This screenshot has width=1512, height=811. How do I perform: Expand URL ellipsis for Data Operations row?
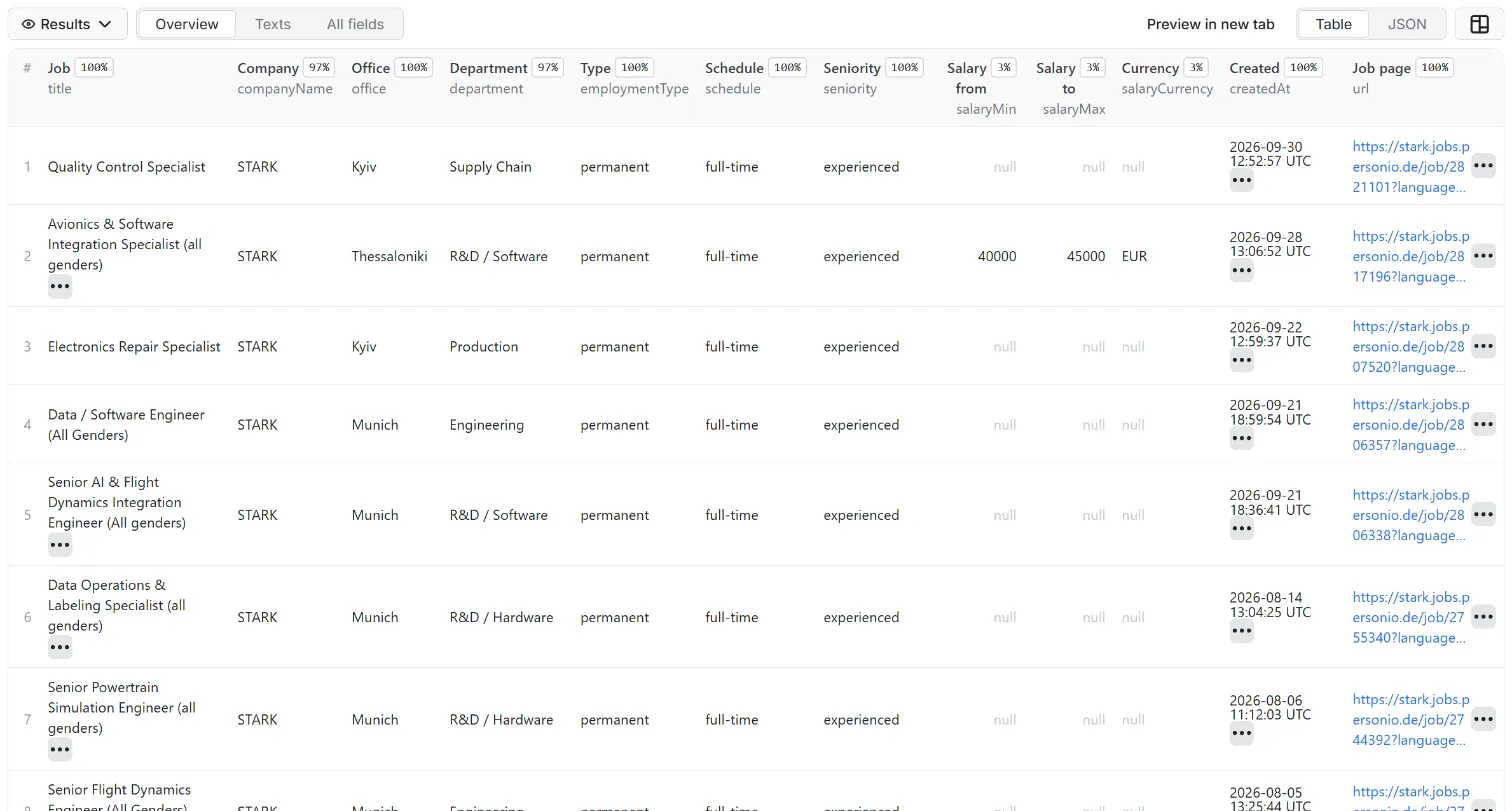(1483, 617)
